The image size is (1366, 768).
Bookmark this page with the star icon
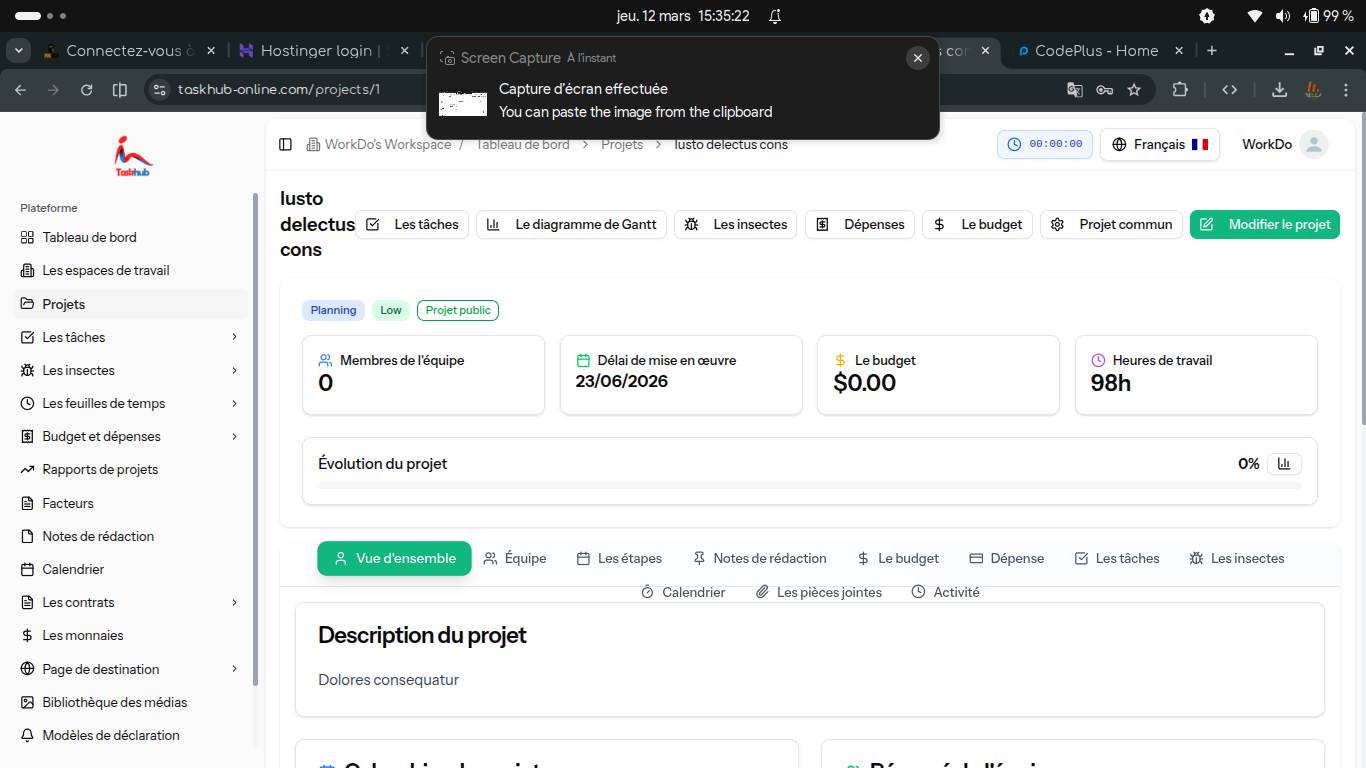pyautogui.click(x=1134, y=90)
